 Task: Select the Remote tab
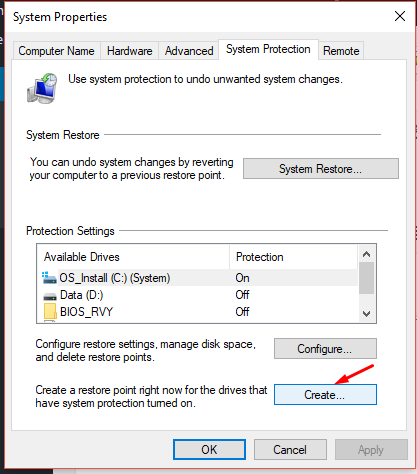pos(341,51)
